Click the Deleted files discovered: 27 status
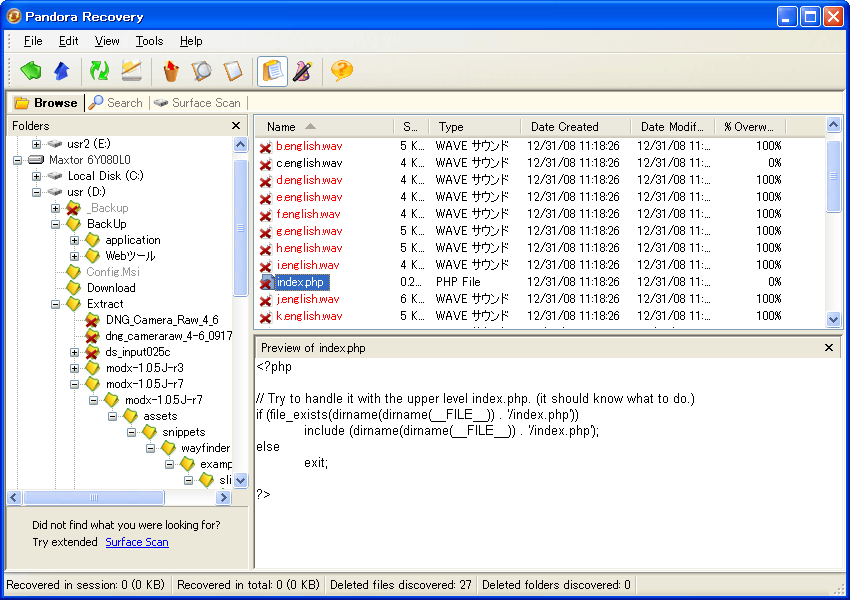Screen dimensions: 850x600 [401, 585]
